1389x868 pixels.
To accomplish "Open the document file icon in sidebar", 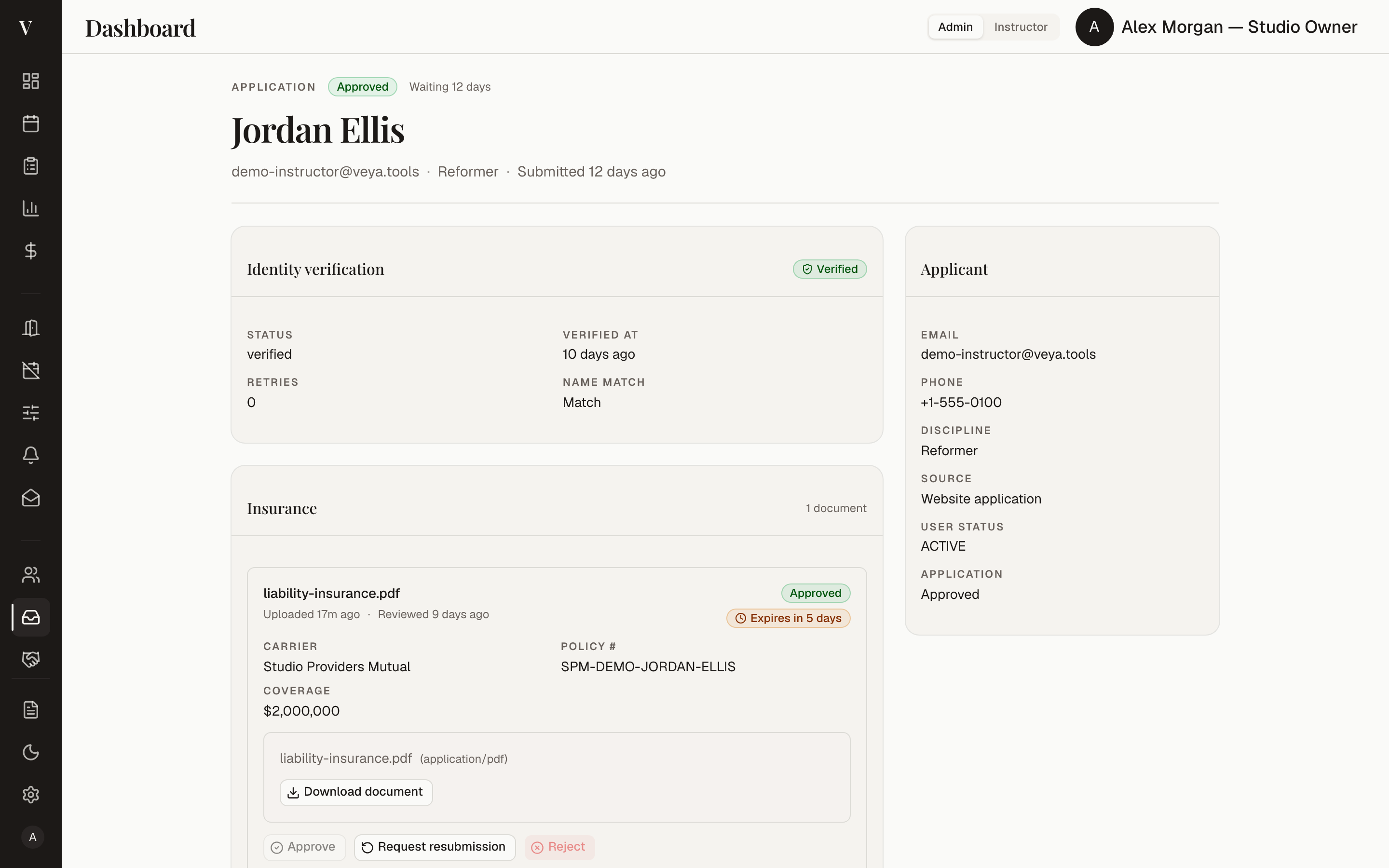I will pyautogui.click(x=31, y=710).
